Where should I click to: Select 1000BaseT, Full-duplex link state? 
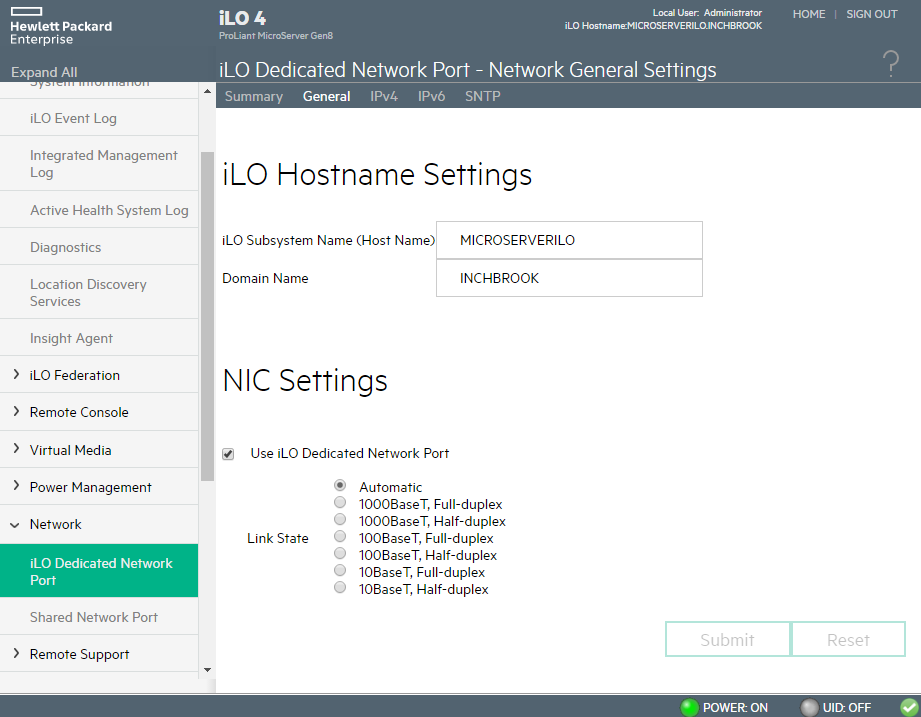[x=340, y=503]
